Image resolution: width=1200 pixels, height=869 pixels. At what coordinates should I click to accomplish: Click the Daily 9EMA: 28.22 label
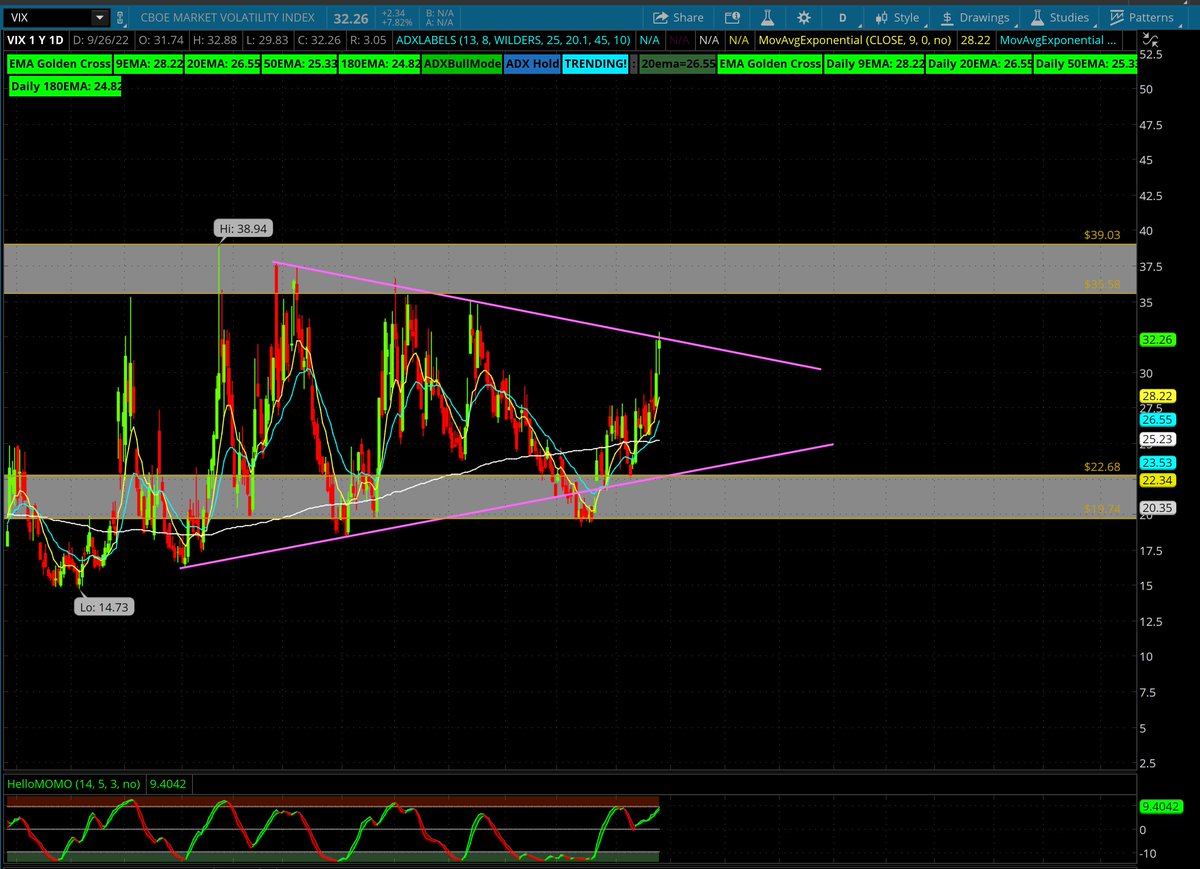[874, 64]
